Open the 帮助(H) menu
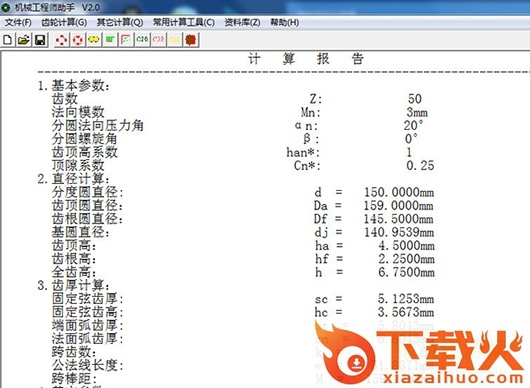Screen dimensions: 530x388 click(x=285, y=23)
